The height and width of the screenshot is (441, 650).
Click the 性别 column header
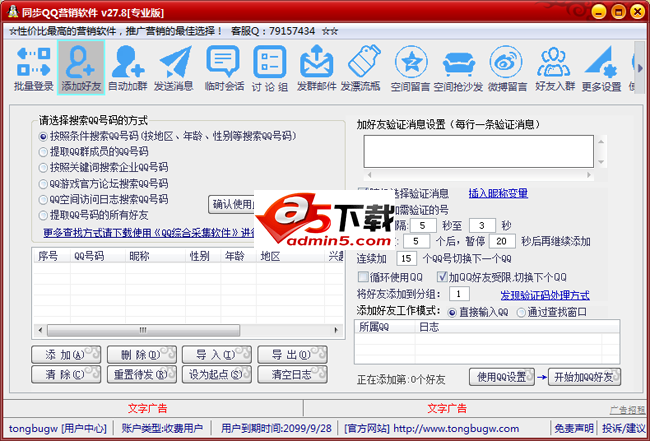(203, 257)
